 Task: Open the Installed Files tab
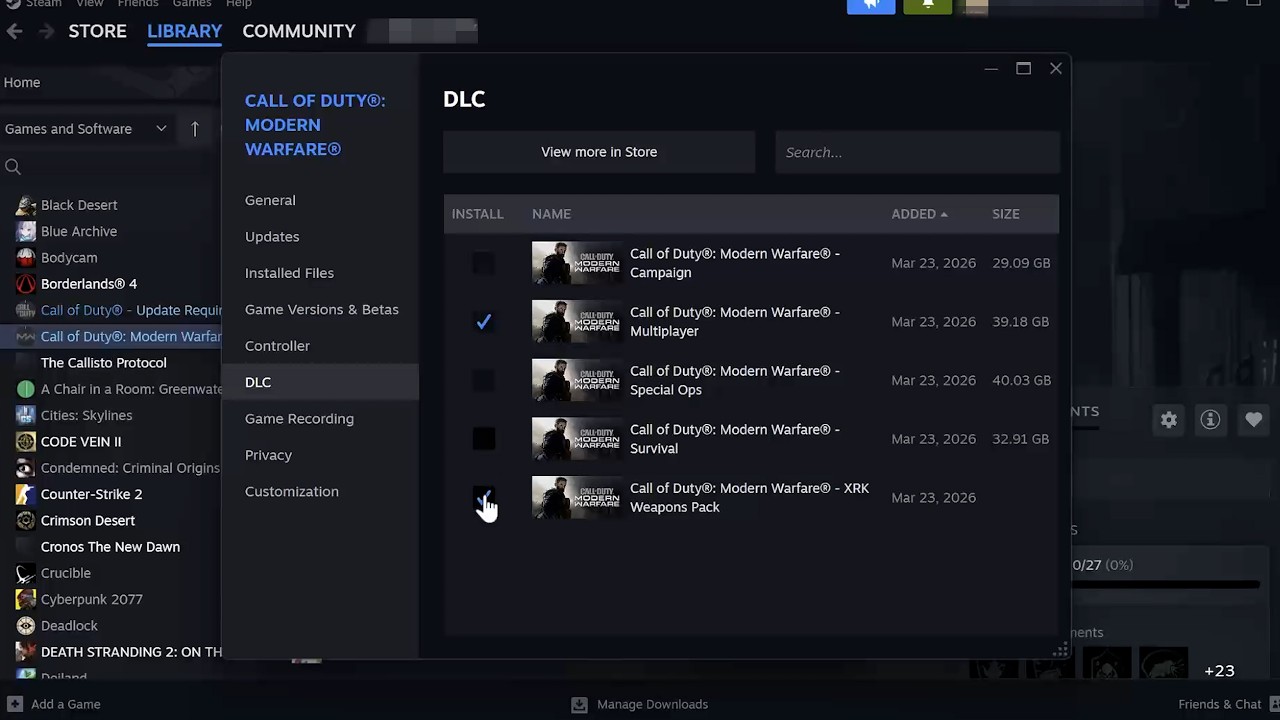pos(320,273)
